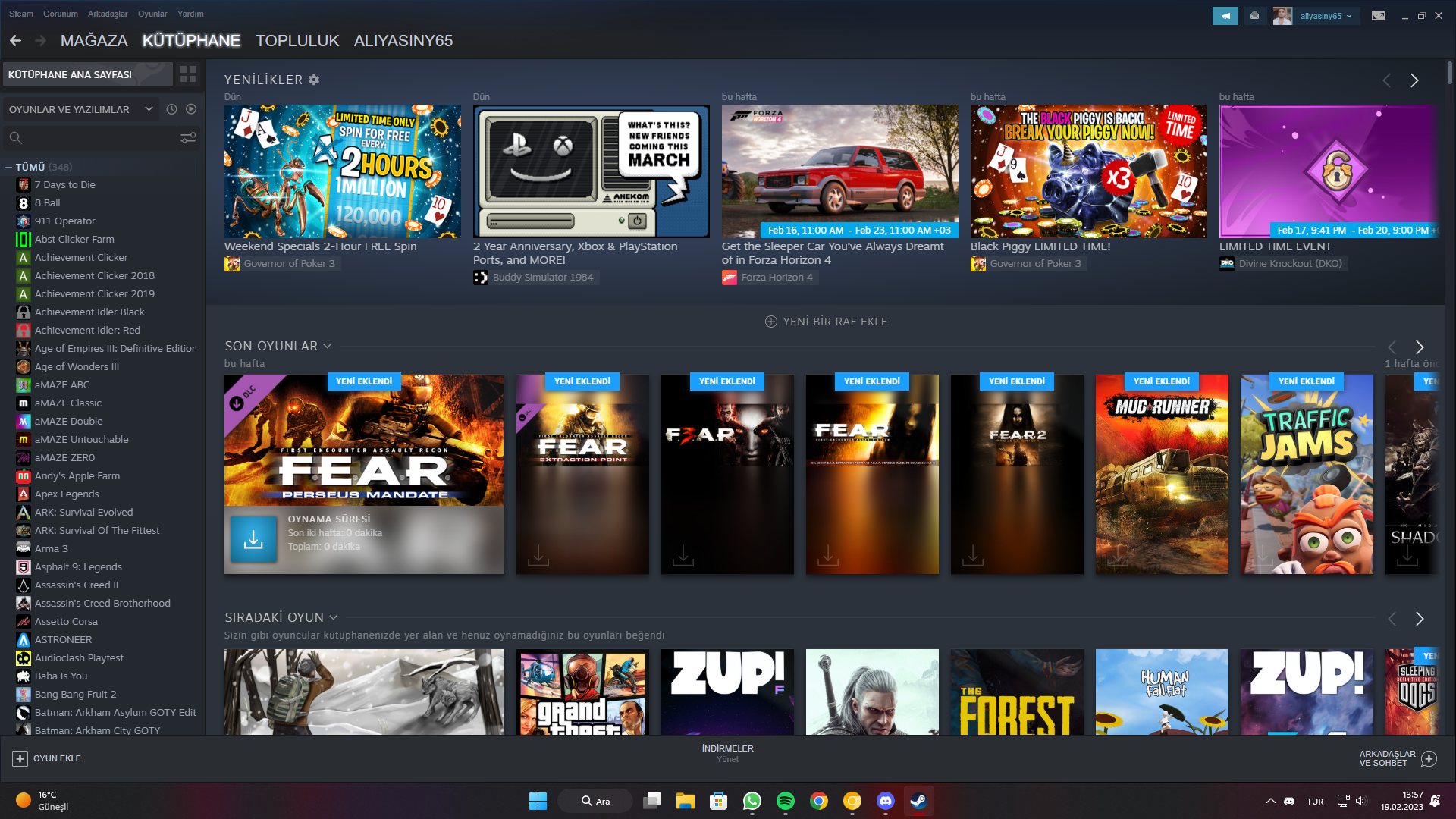The image size is (1456, 819).
Task: Open the MudRunner game cover
Action: click(x=1162, y=474)
